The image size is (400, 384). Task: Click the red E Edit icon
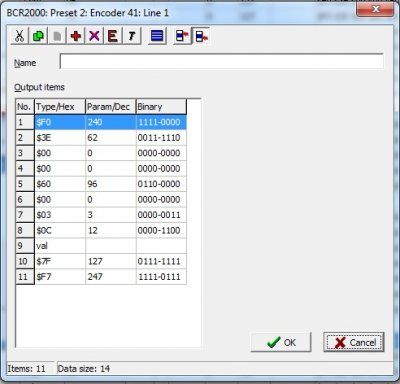point(113,36)
